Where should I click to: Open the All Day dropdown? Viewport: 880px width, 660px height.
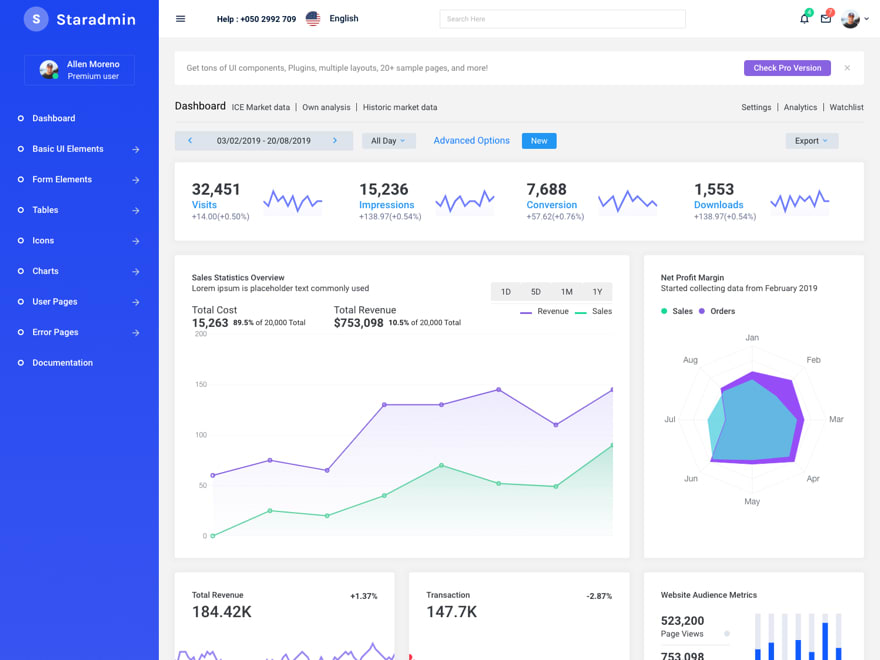coord(388,141)
